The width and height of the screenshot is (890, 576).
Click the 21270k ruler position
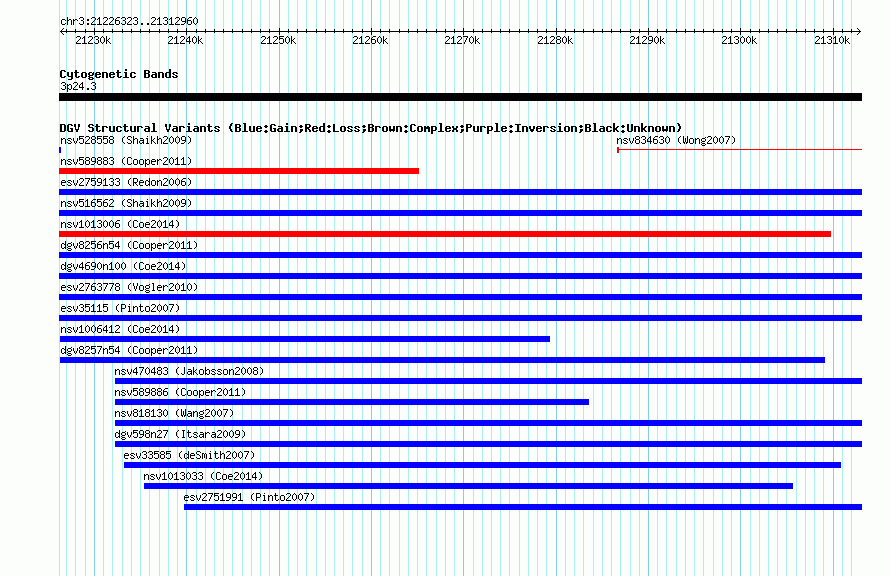[x=462, y=40]
